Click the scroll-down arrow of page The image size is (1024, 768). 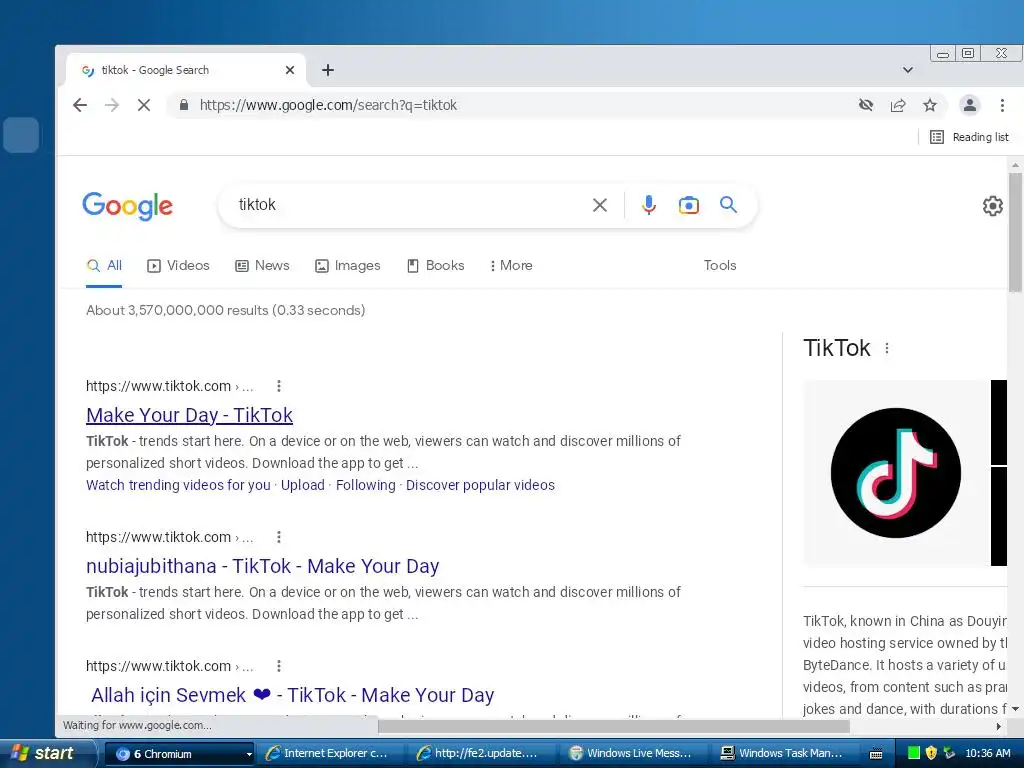click(x=1015, y=709)
